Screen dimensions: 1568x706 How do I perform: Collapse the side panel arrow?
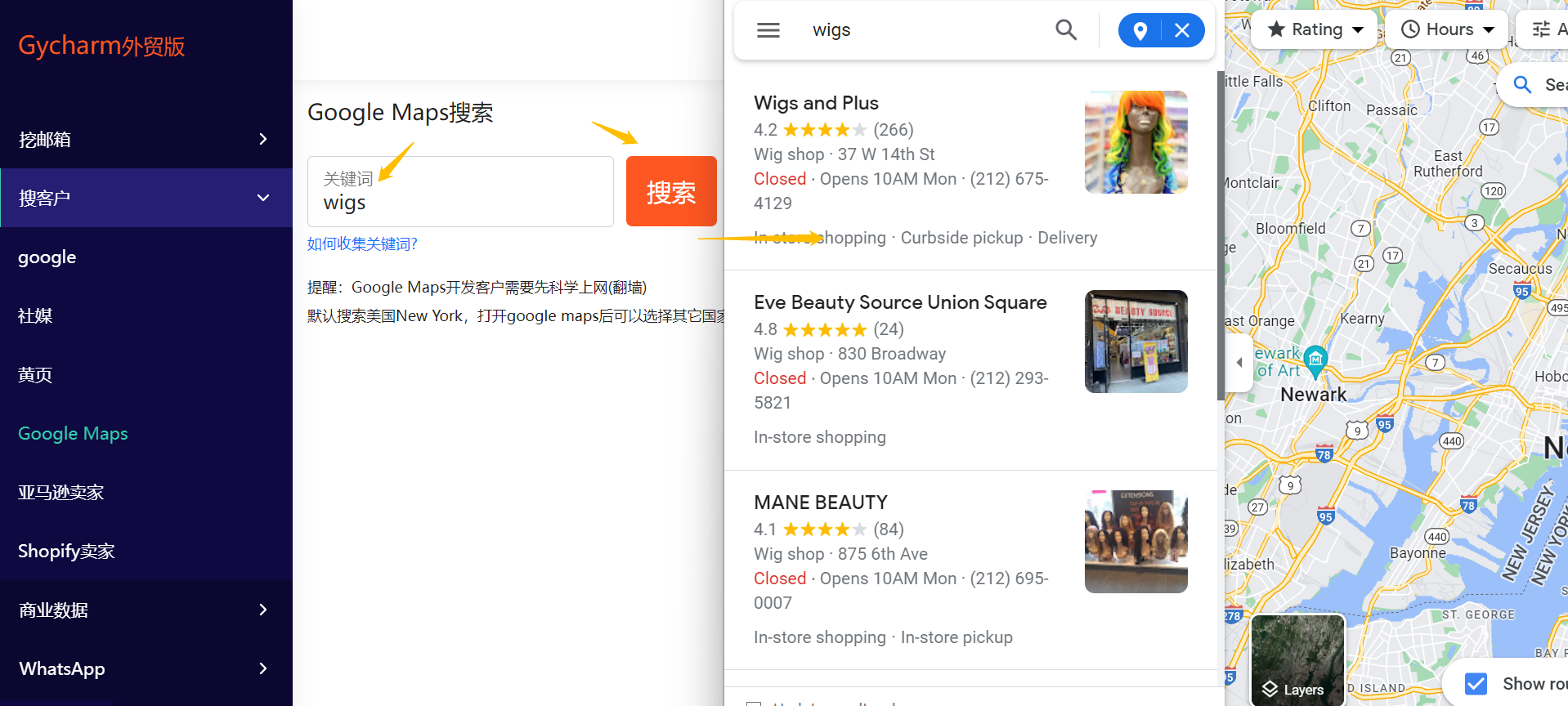[1239, 362]
